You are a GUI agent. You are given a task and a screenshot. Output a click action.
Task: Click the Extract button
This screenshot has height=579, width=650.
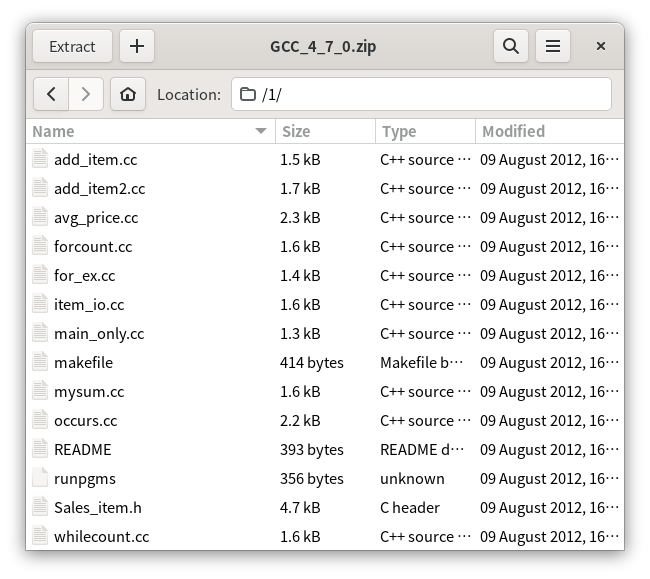point(72,46)
